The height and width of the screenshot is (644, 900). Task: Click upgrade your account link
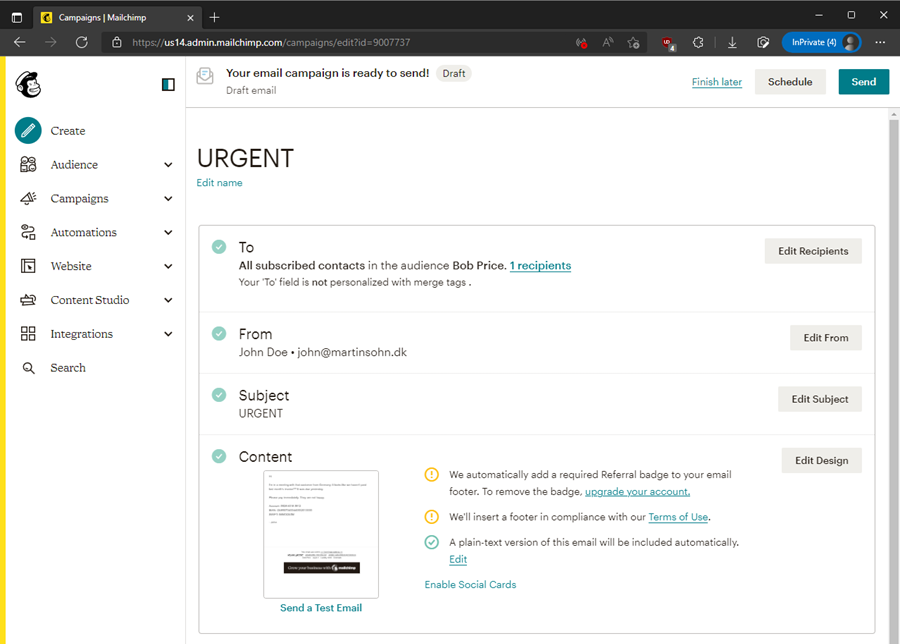[x=637, y=492]
